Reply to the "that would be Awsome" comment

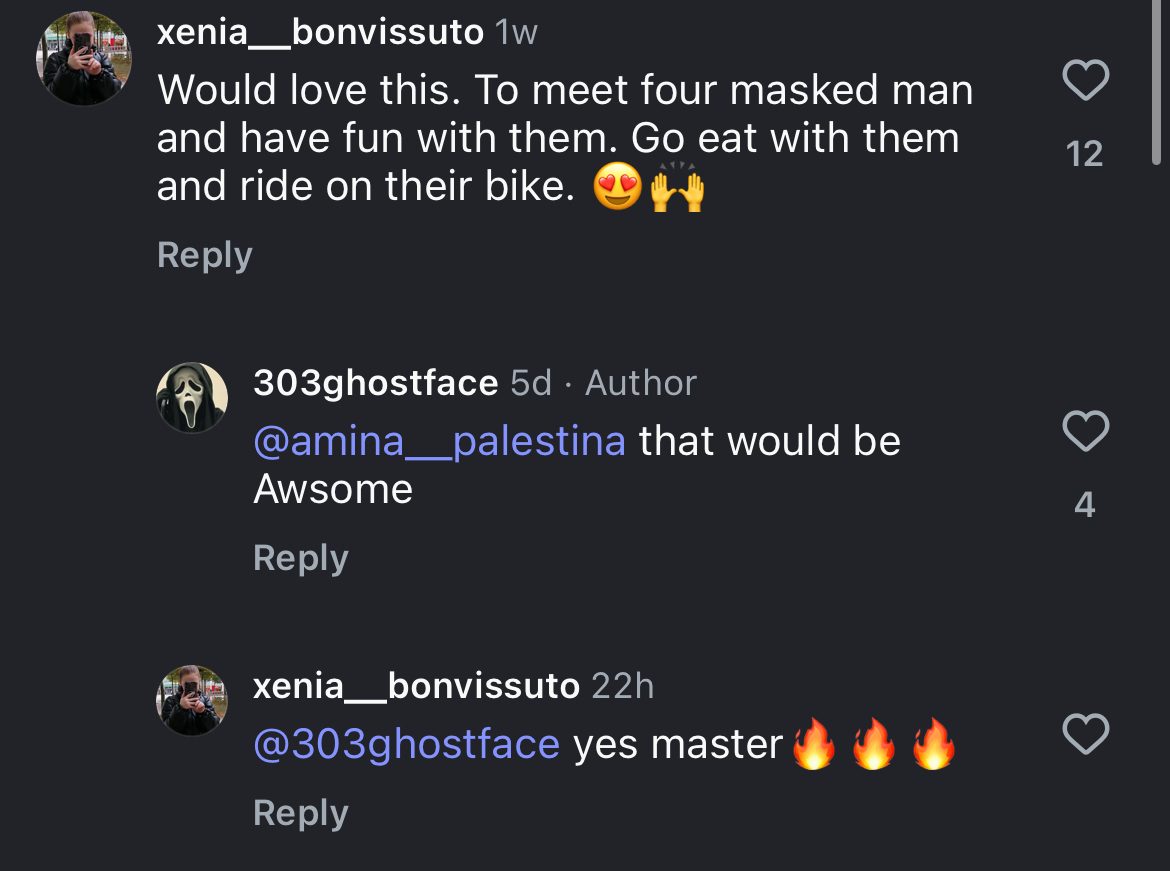(x=300, y=558)
